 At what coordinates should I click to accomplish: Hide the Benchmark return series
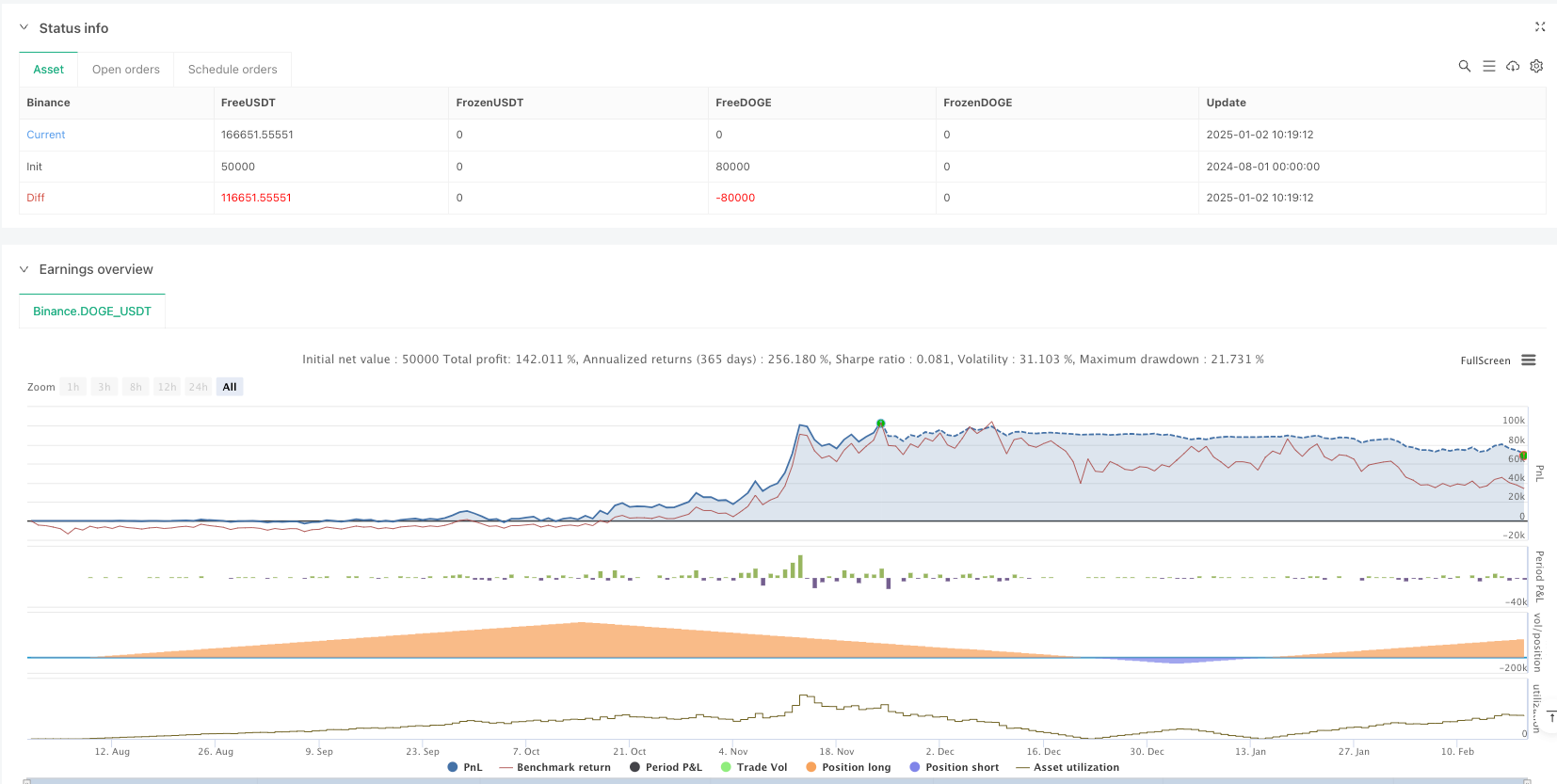point(555,767)
